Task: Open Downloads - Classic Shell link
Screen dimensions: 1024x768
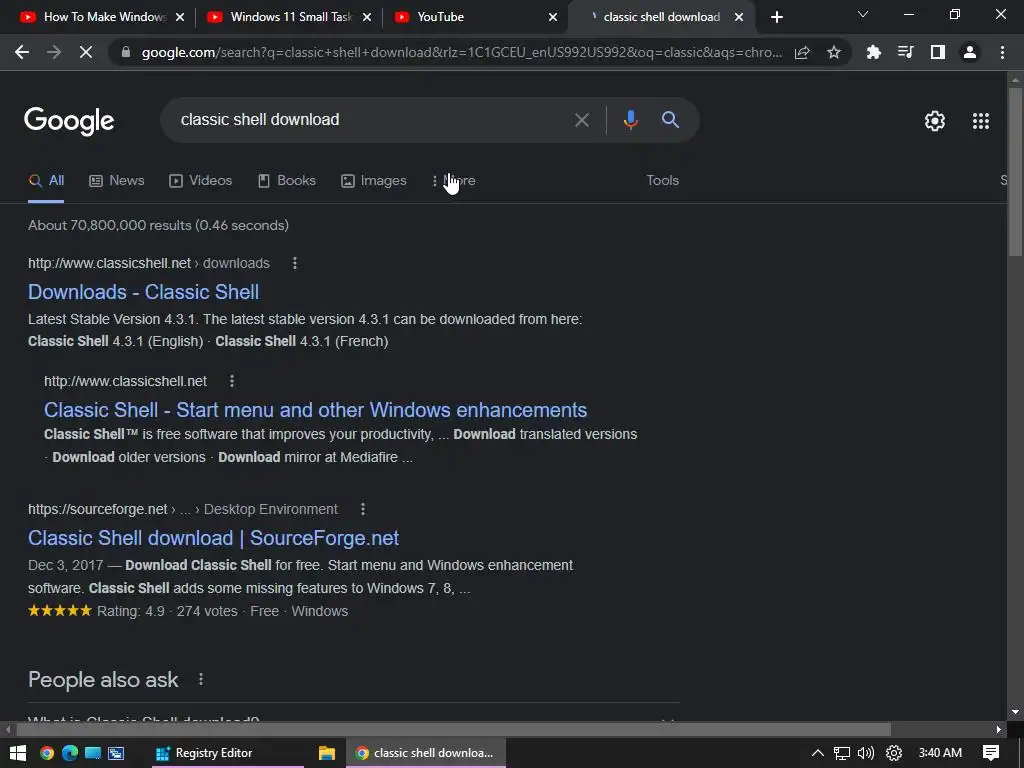Action: (x=143, y=292)
